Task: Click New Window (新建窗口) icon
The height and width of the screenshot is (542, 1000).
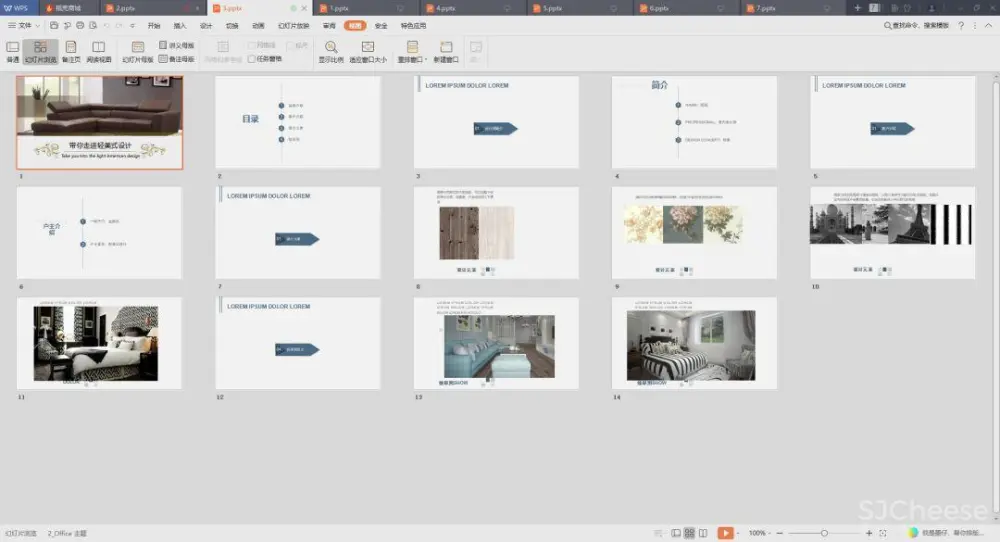Action: pyautogui.click(x=446, y=51)
